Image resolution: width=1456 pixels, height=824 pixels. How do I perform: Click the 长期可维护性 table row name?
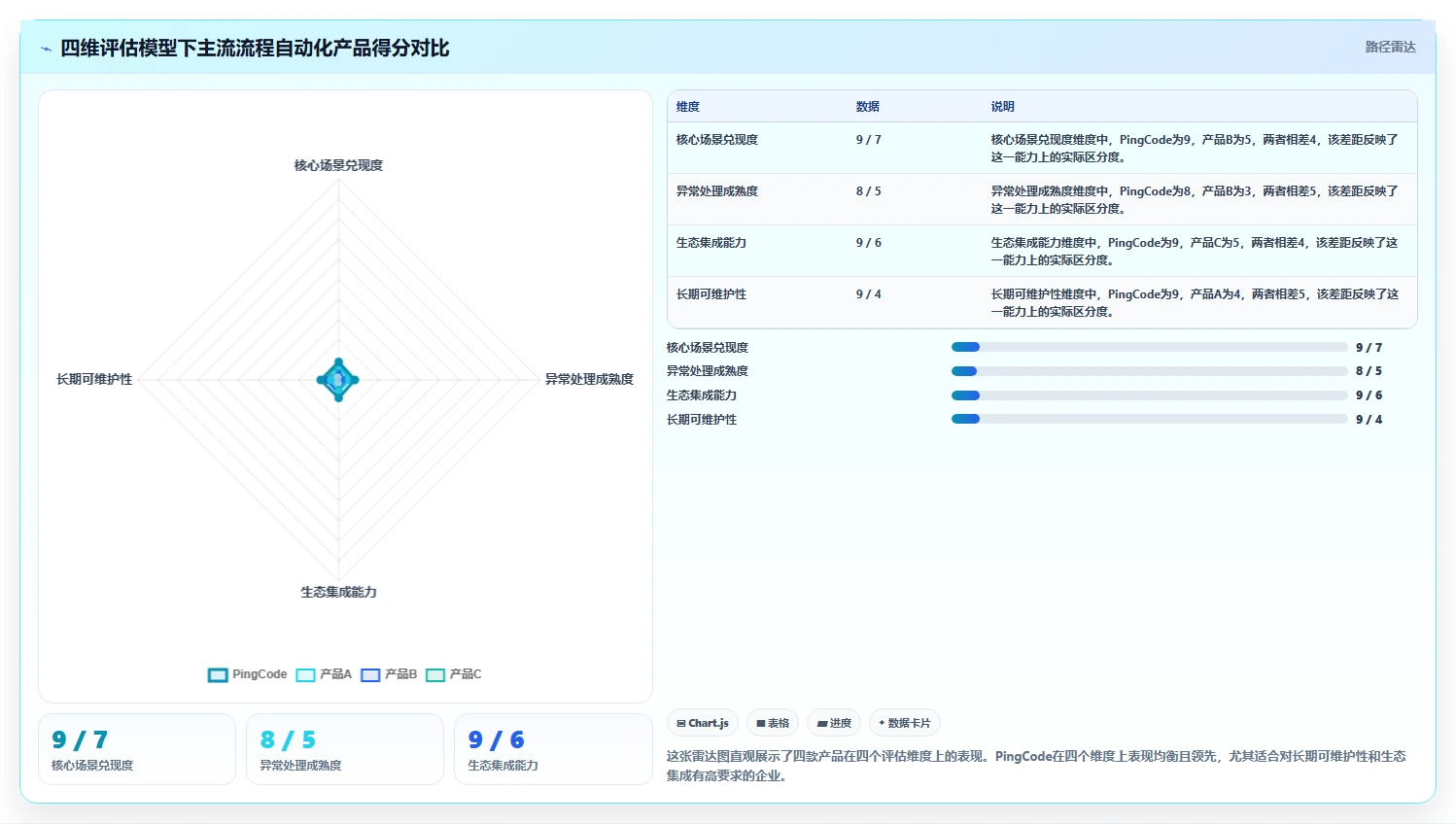[x=711, y=294]
